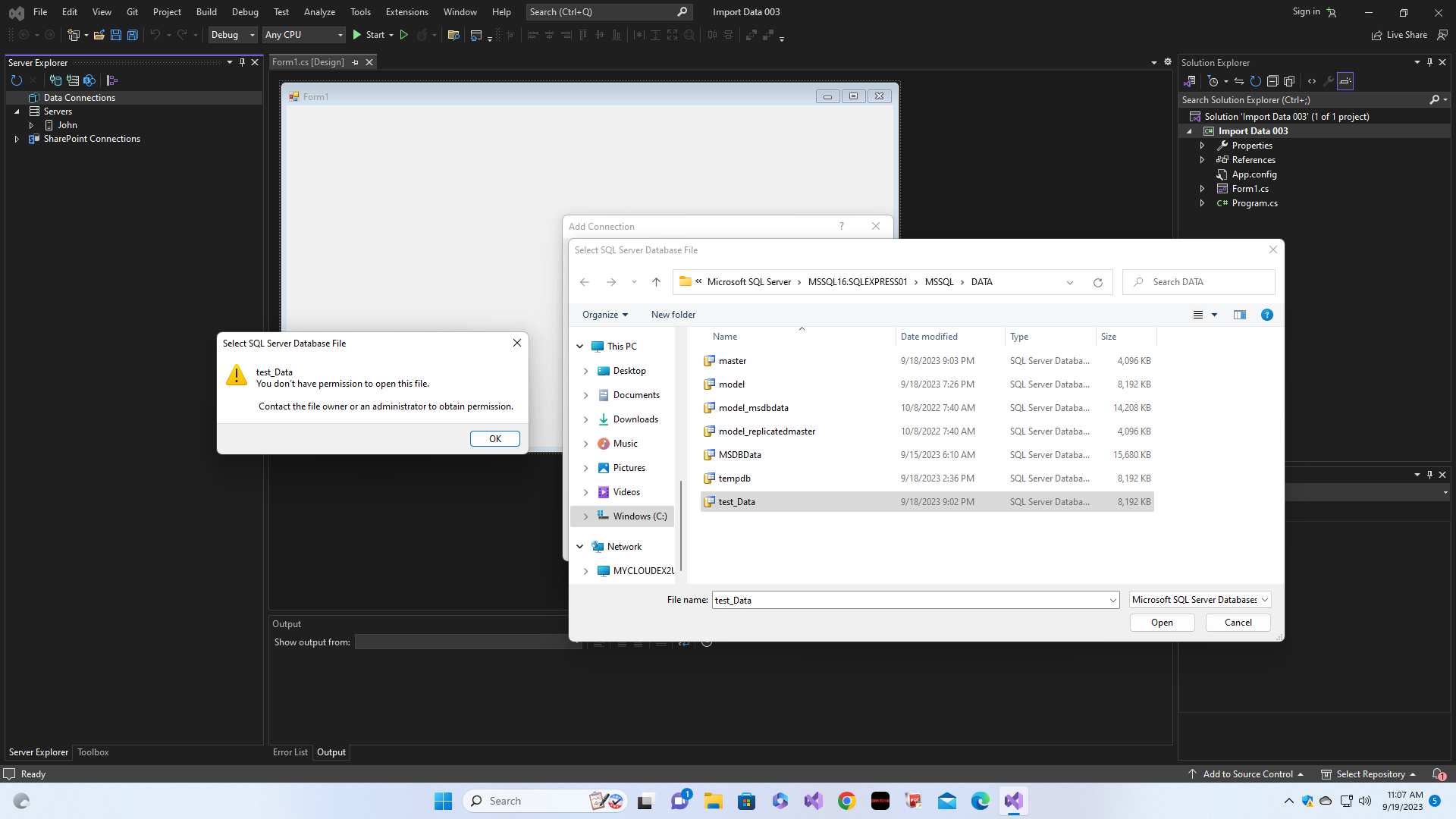Expand the References node in Solution Explorer
This screenshot has height=819, width=1456.
pos(1202,160)
